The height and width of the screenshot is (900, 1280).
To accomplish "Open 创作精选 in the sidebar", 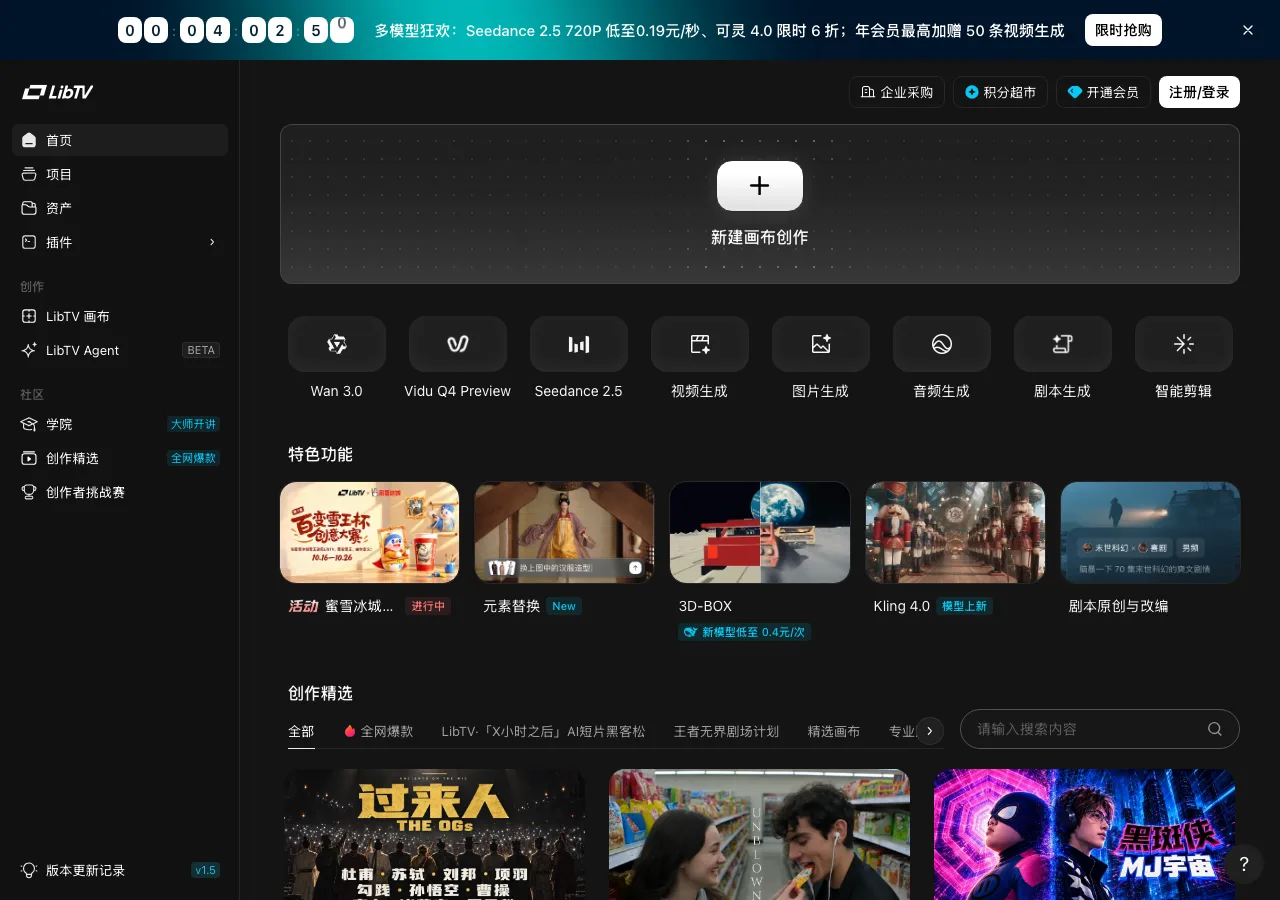I will 120,458.
